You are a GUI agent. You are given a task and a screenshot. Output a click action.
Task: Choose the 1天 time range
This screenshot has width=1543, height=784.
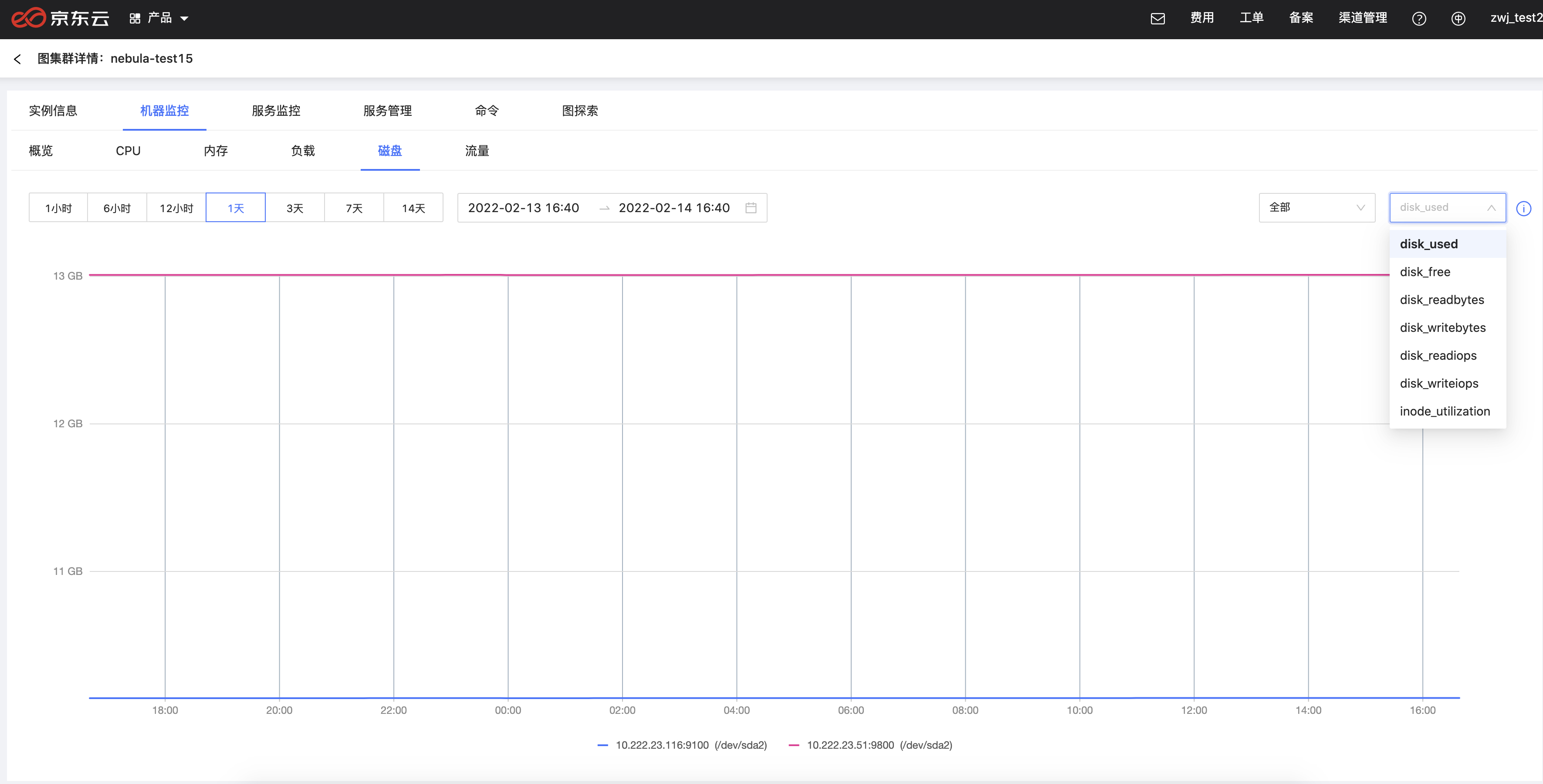point(235,208)
